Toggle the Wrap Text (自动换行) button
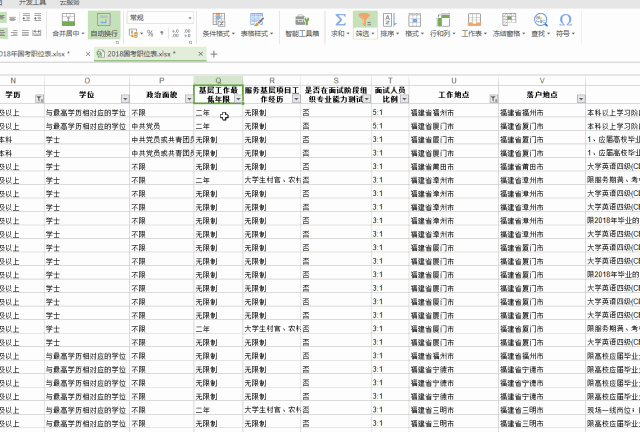The image size is (640, 432). 104,25
